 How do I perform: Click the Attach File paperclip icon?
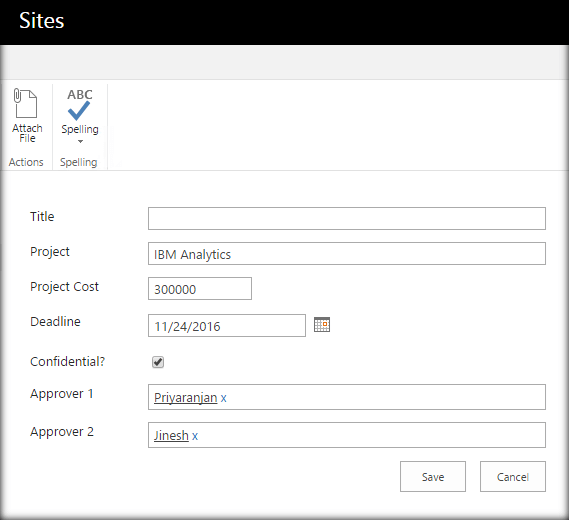[x=25, y=103]
